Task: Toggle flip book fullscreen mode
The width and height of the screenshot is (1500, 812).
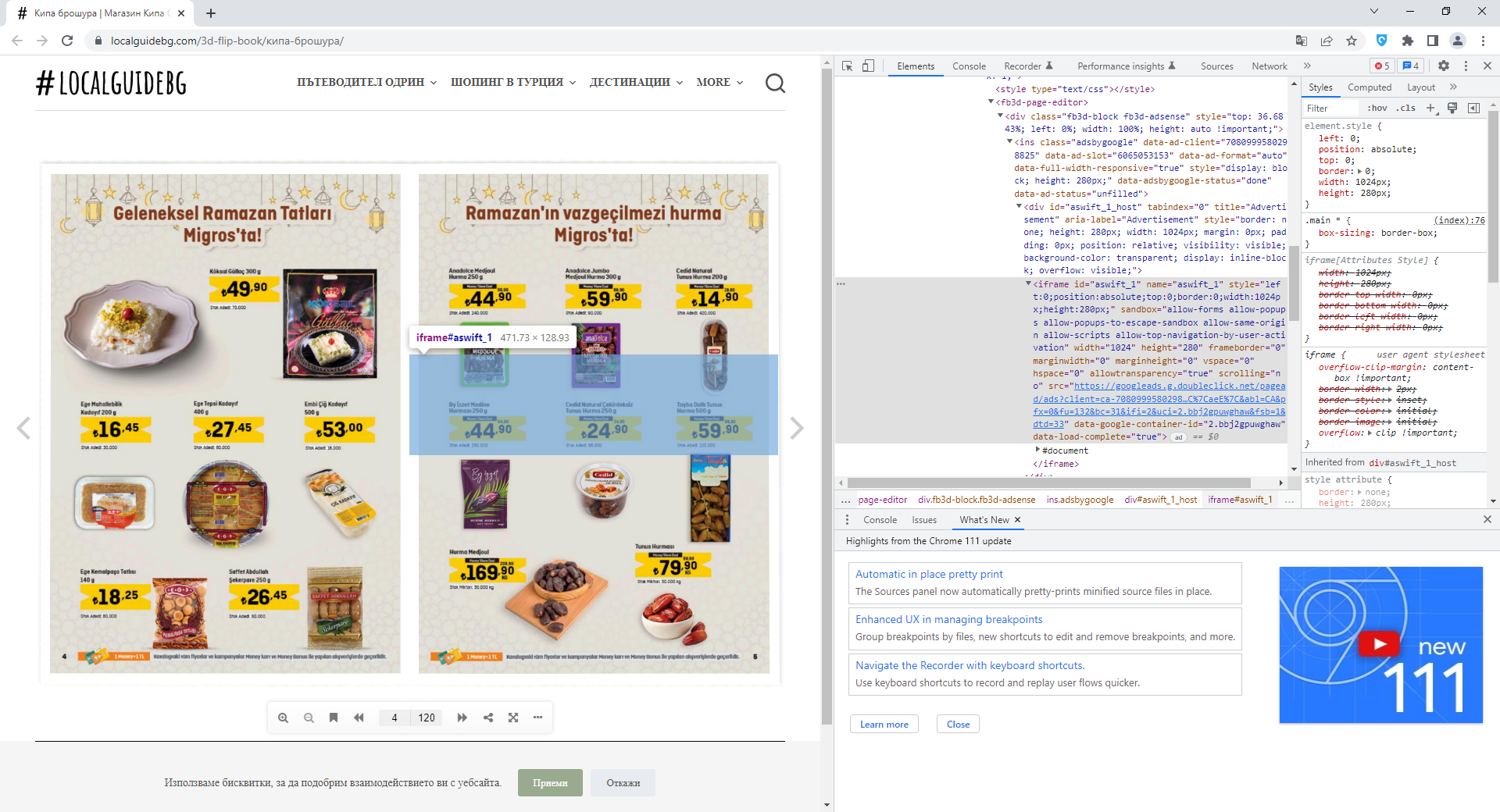Action: (513, 718)
